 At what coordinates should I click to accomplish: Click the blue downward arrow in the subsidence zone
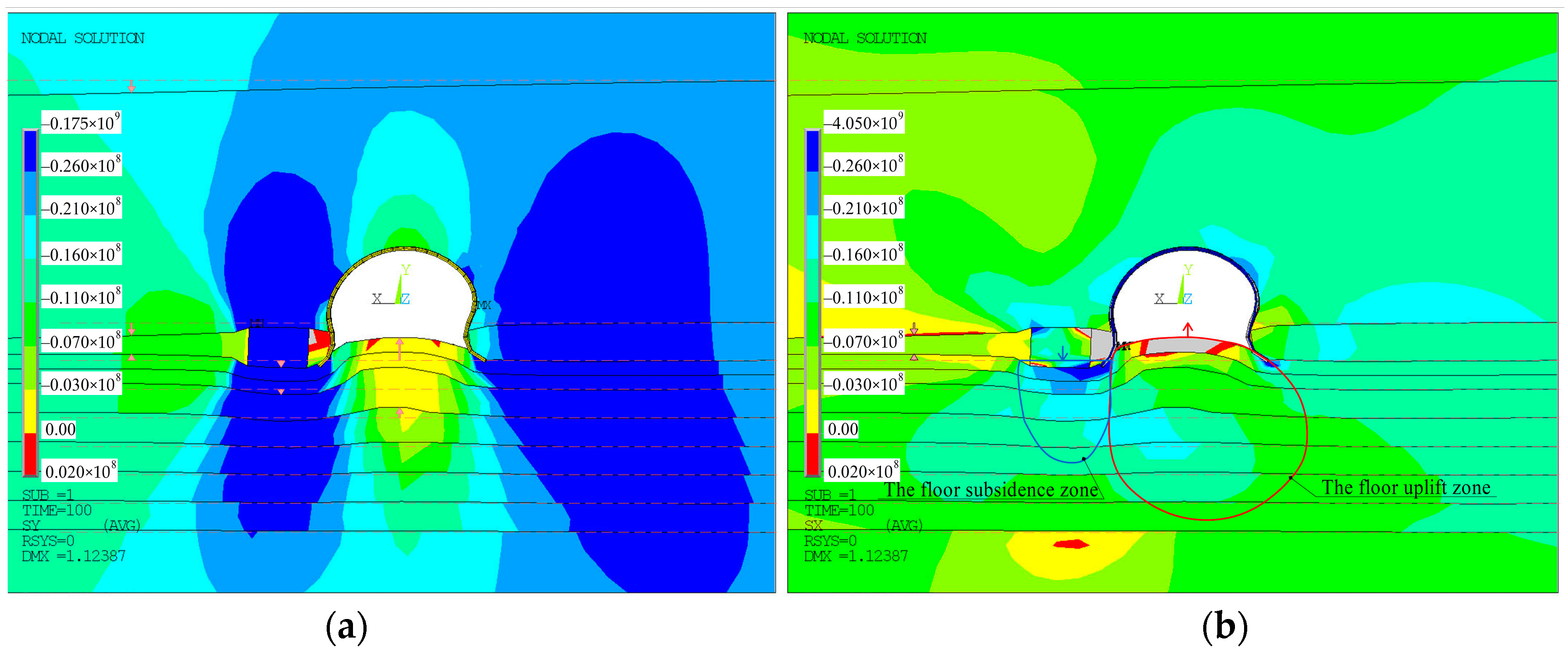click(1063, 353)
